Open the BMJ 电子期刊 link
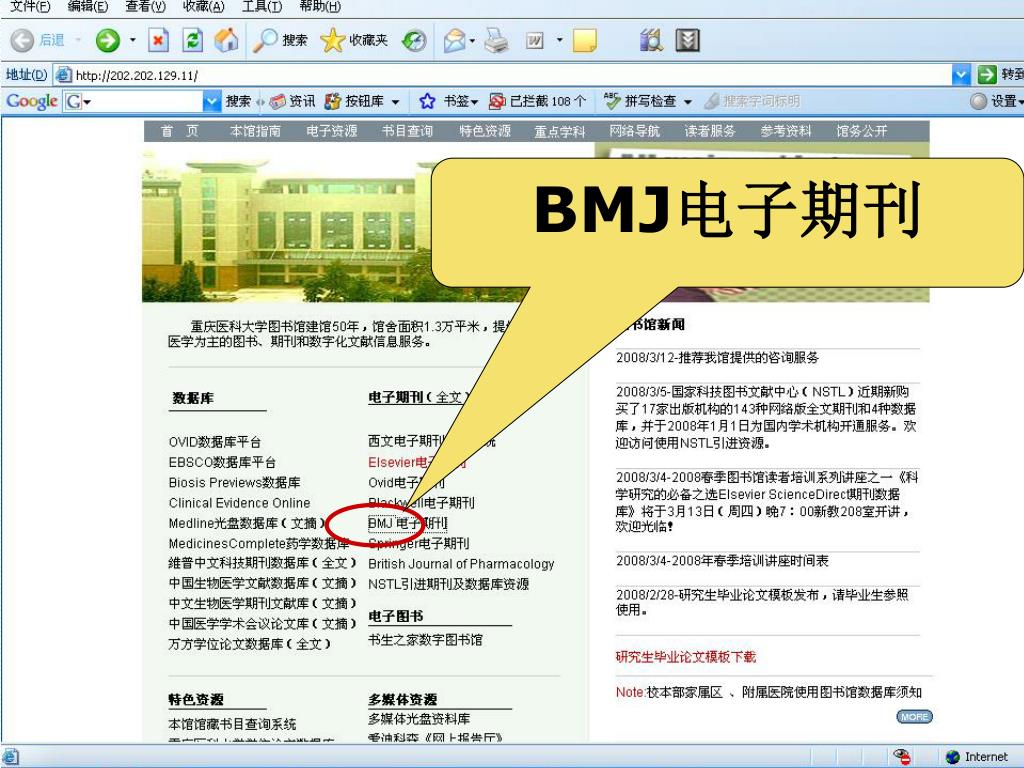This screenshot has width=1024, height=768. coord(408,523)
